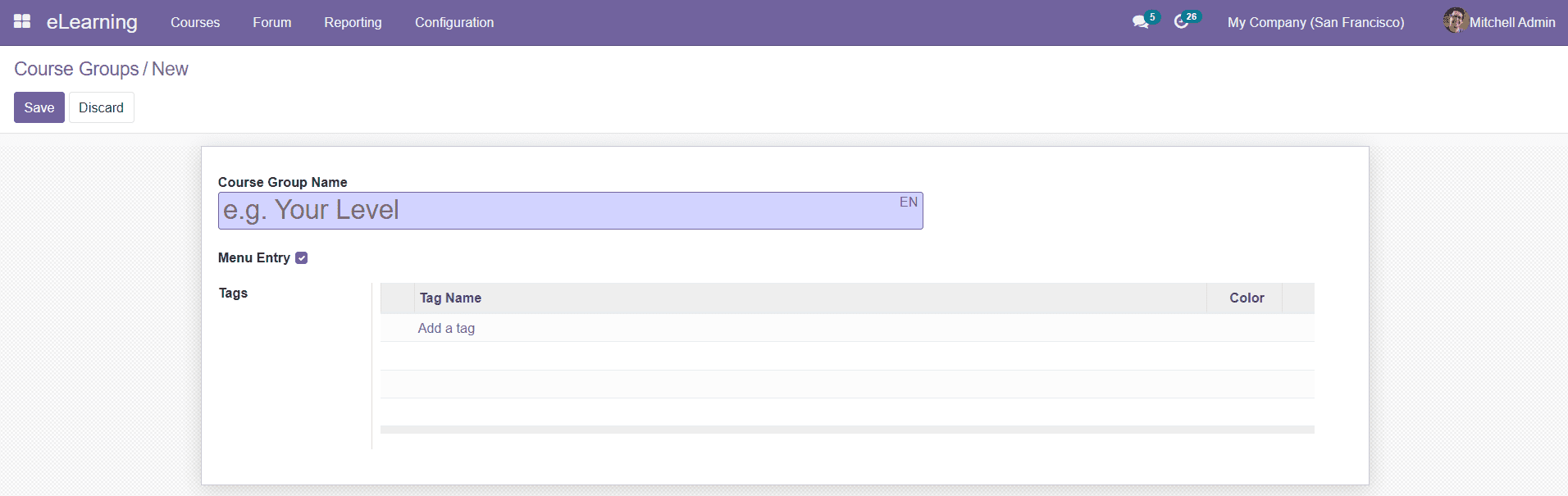Click the Mitchell Admin profile avatar
Image resolution: width=1568 pixels, height=496 pixels.
click(1454, 20)
